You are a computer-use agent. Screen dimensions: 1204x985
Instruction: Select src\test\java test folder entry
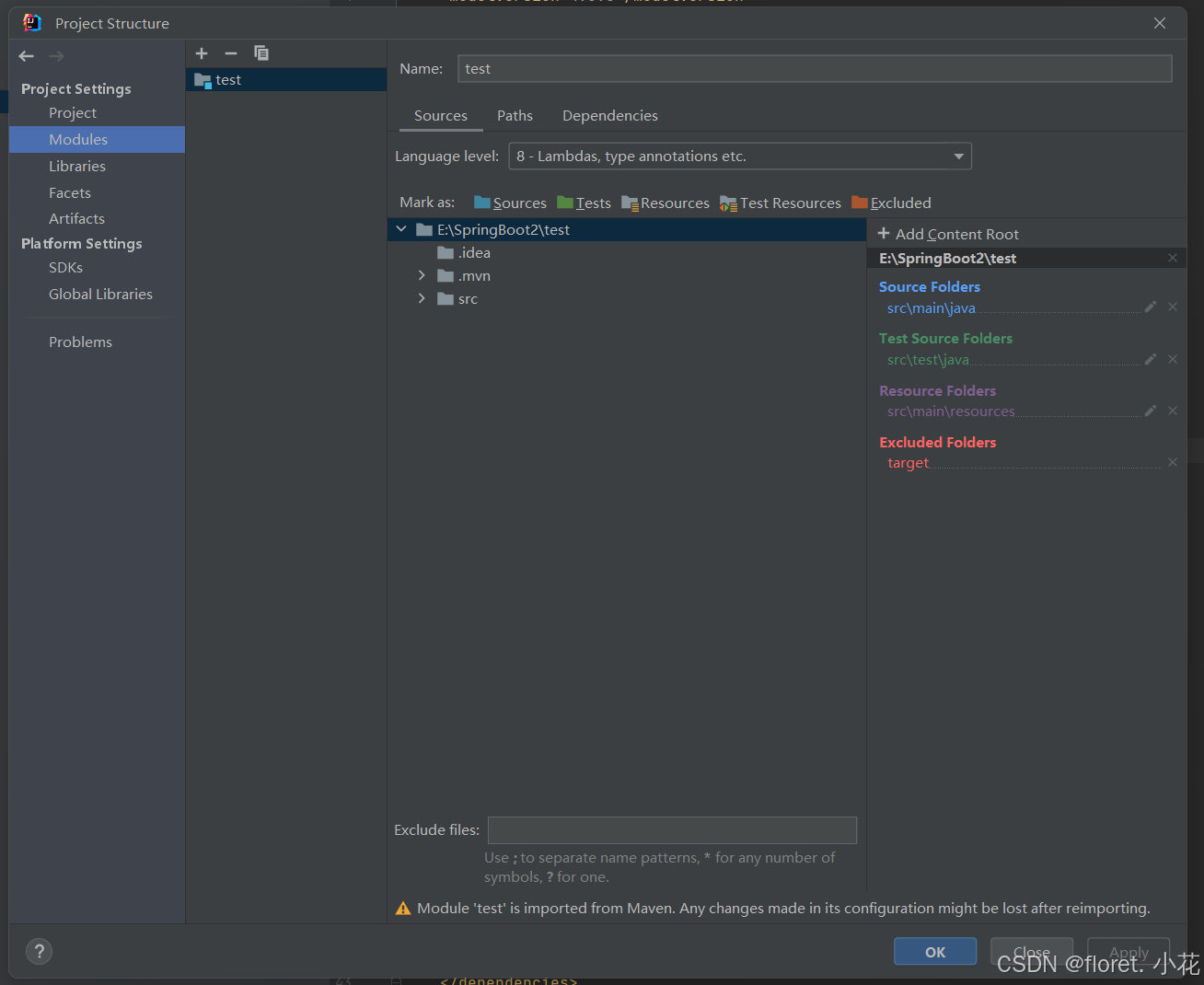(928, 359)
